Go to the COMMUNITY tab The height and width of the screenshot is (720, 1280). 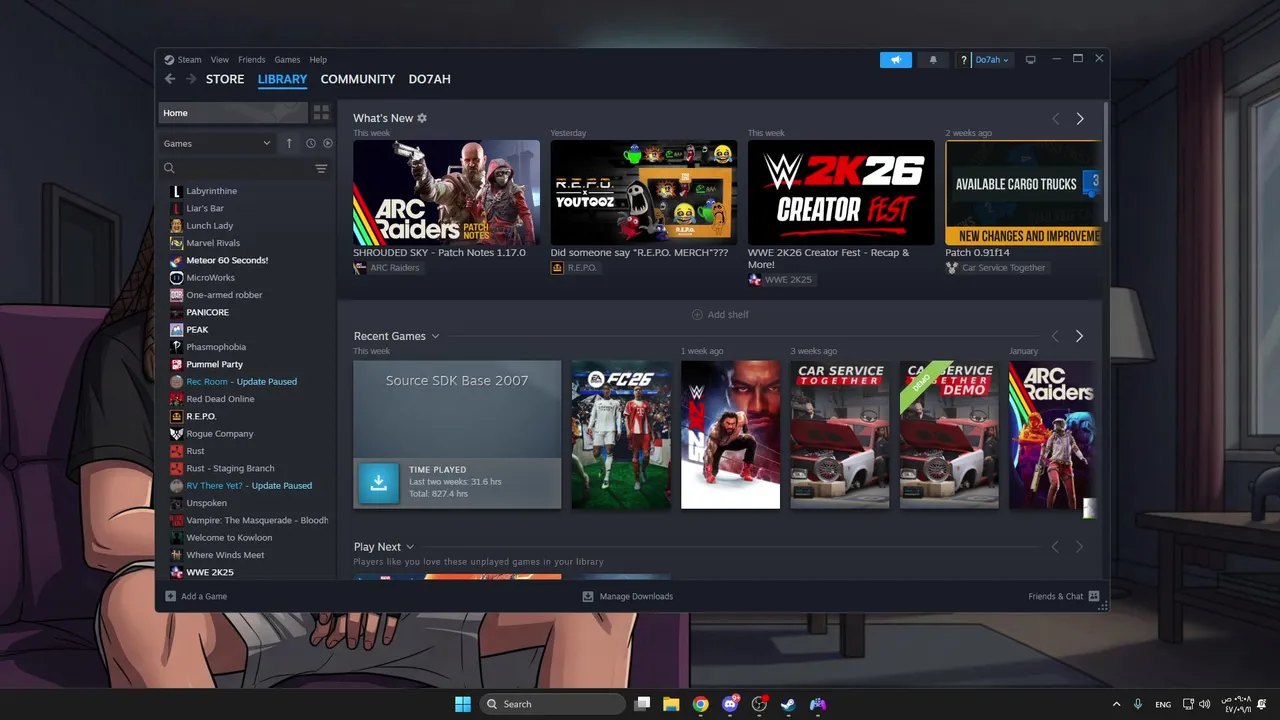[x=358, y=79]
